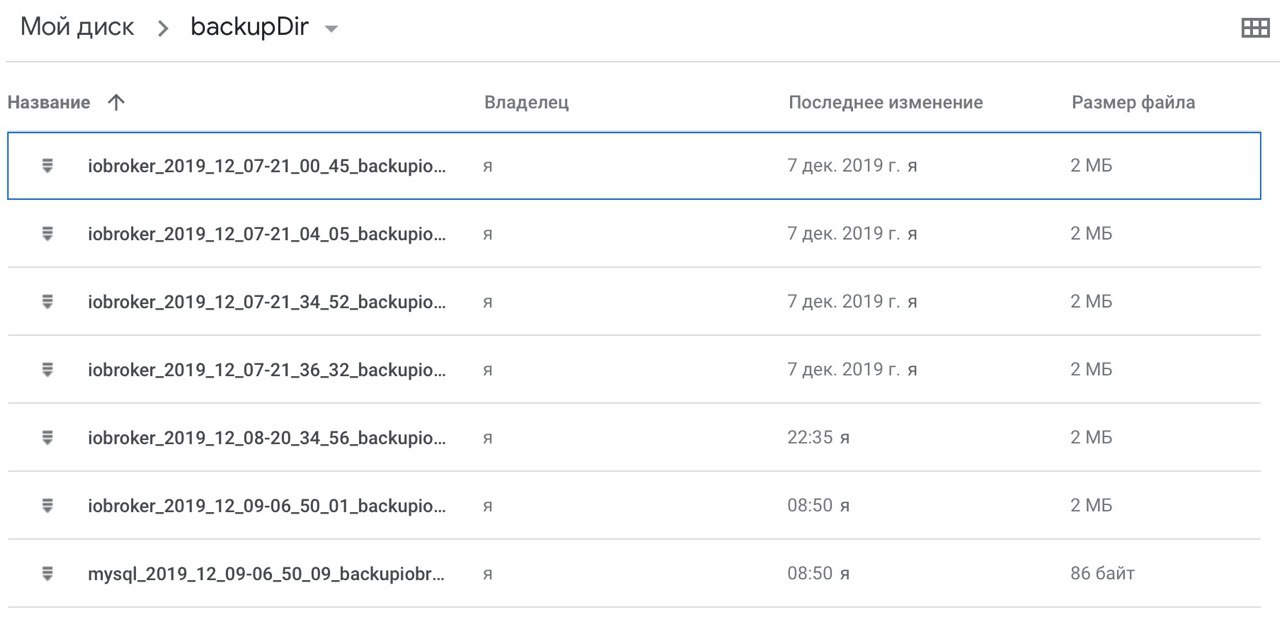Click file icon of mysql_2019_12_09-06_50_09 backup
This screenshot has width=1280, height=632.
(x=47, y=574)
